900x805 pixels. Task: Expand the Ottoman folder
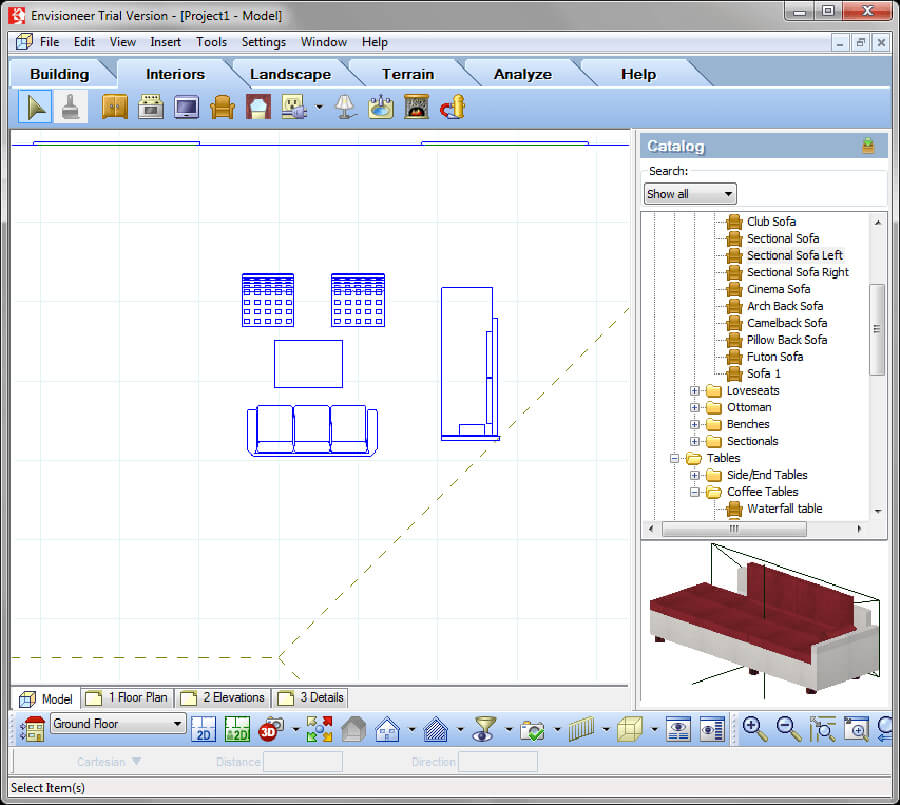tap(695, 408)
